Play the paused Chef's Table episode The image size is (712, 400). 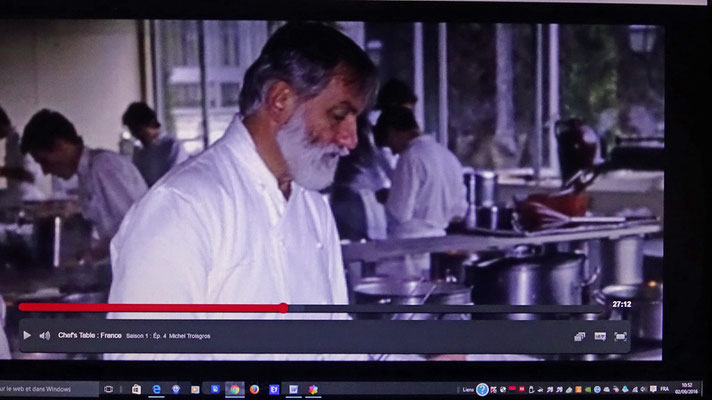pos(27,336)
